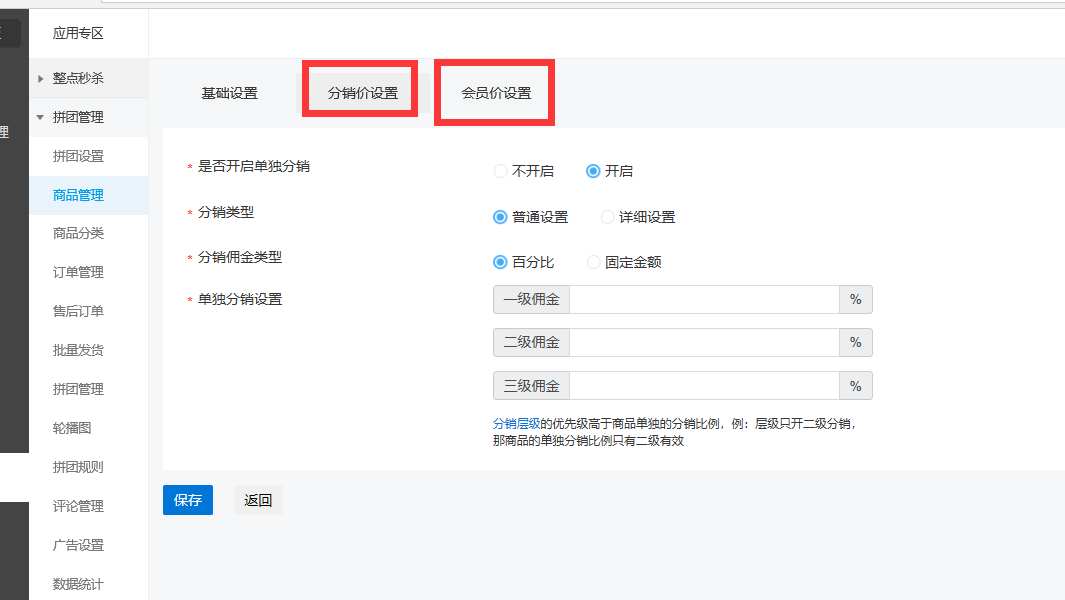Open the 会员价设置 tab
The height and width of the screenshot is (600, 1065).
[496, 93]
